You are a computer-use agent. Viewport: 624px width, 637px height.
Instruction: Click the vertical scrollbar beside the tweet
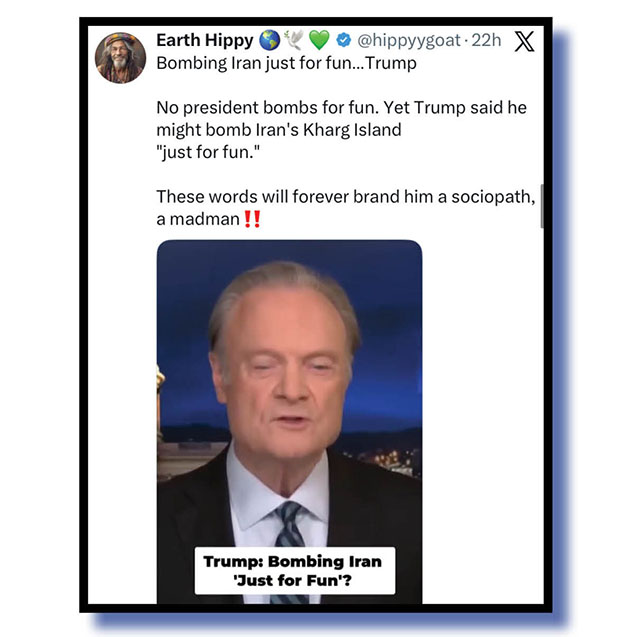[542, 206]
